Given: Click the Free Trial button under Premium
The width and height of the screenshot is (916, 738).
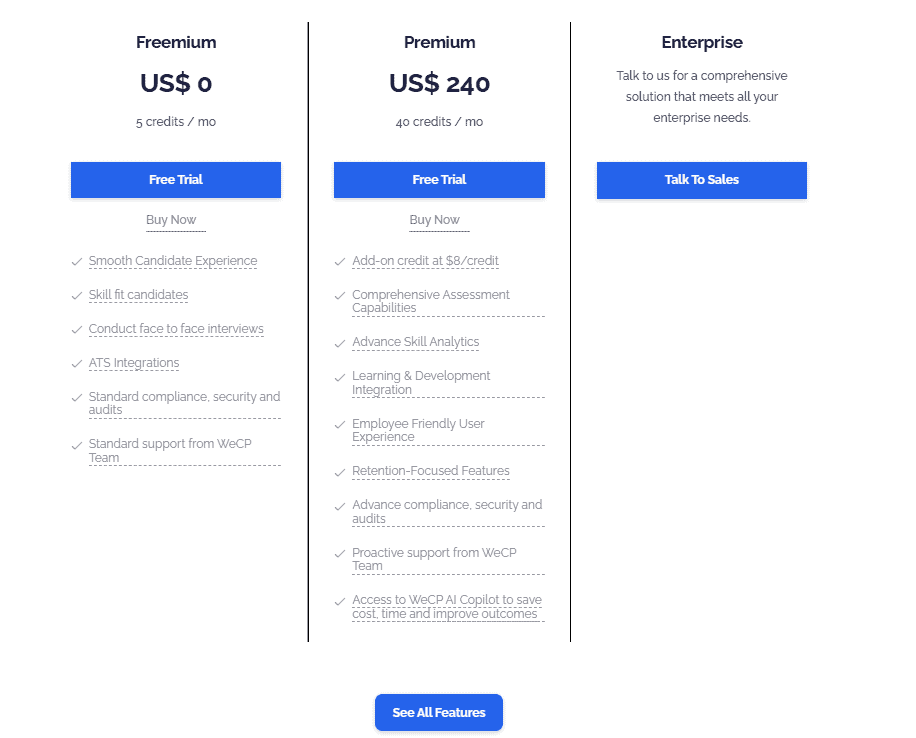Looking at the screenshot, I should (x=439, y=179).
